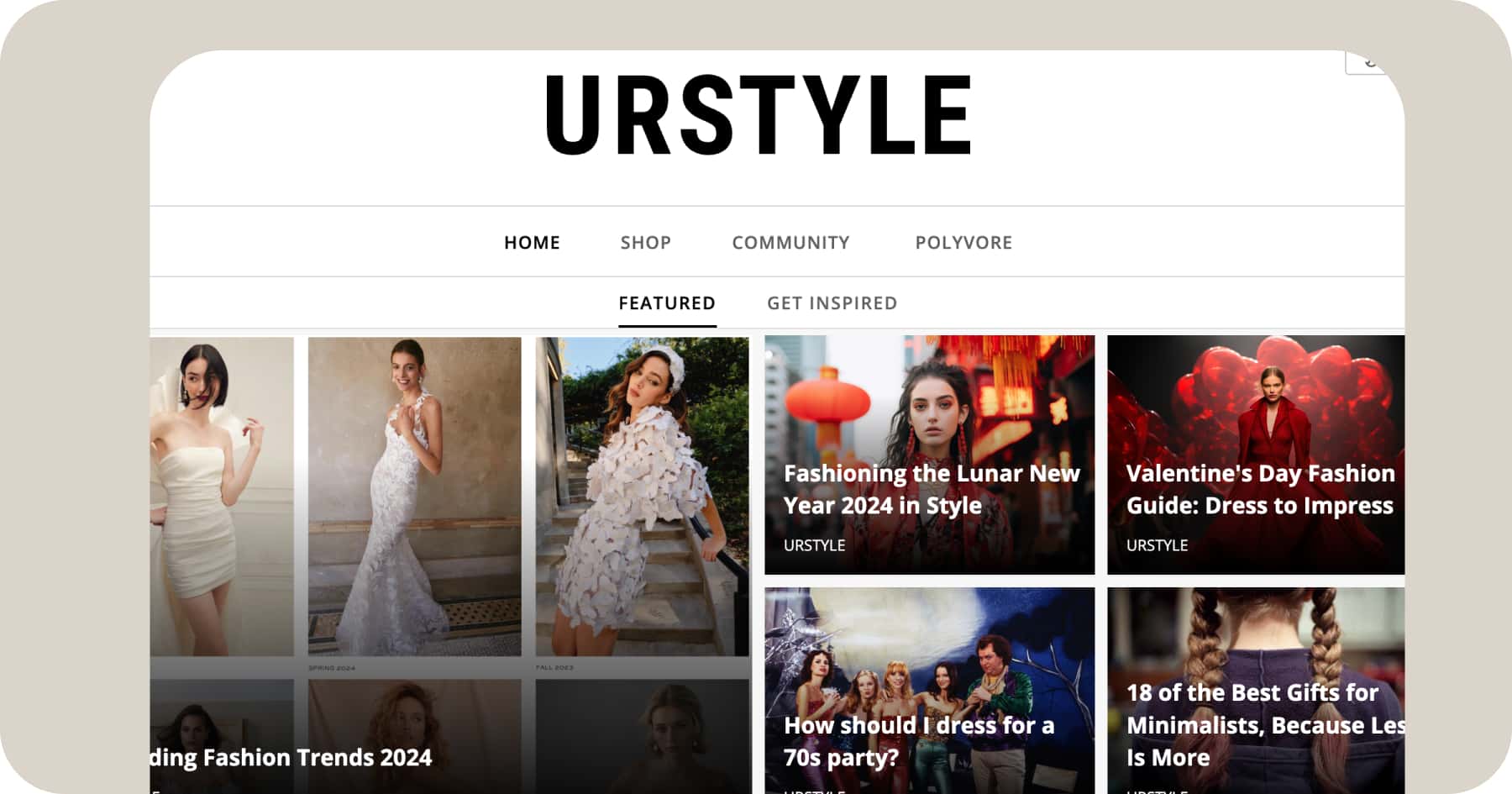Open Fashioning the Lunar New Year 2024 article
The height and width of the screenshot is (794, 1512).
point(930,455)
